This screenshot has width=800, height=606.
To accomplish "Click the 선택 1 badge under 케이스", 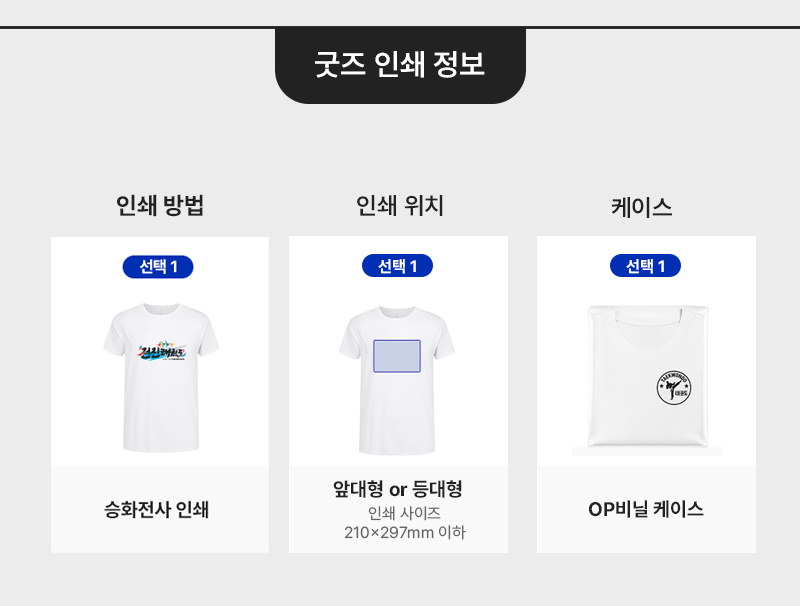I will (x=645, y=266).
